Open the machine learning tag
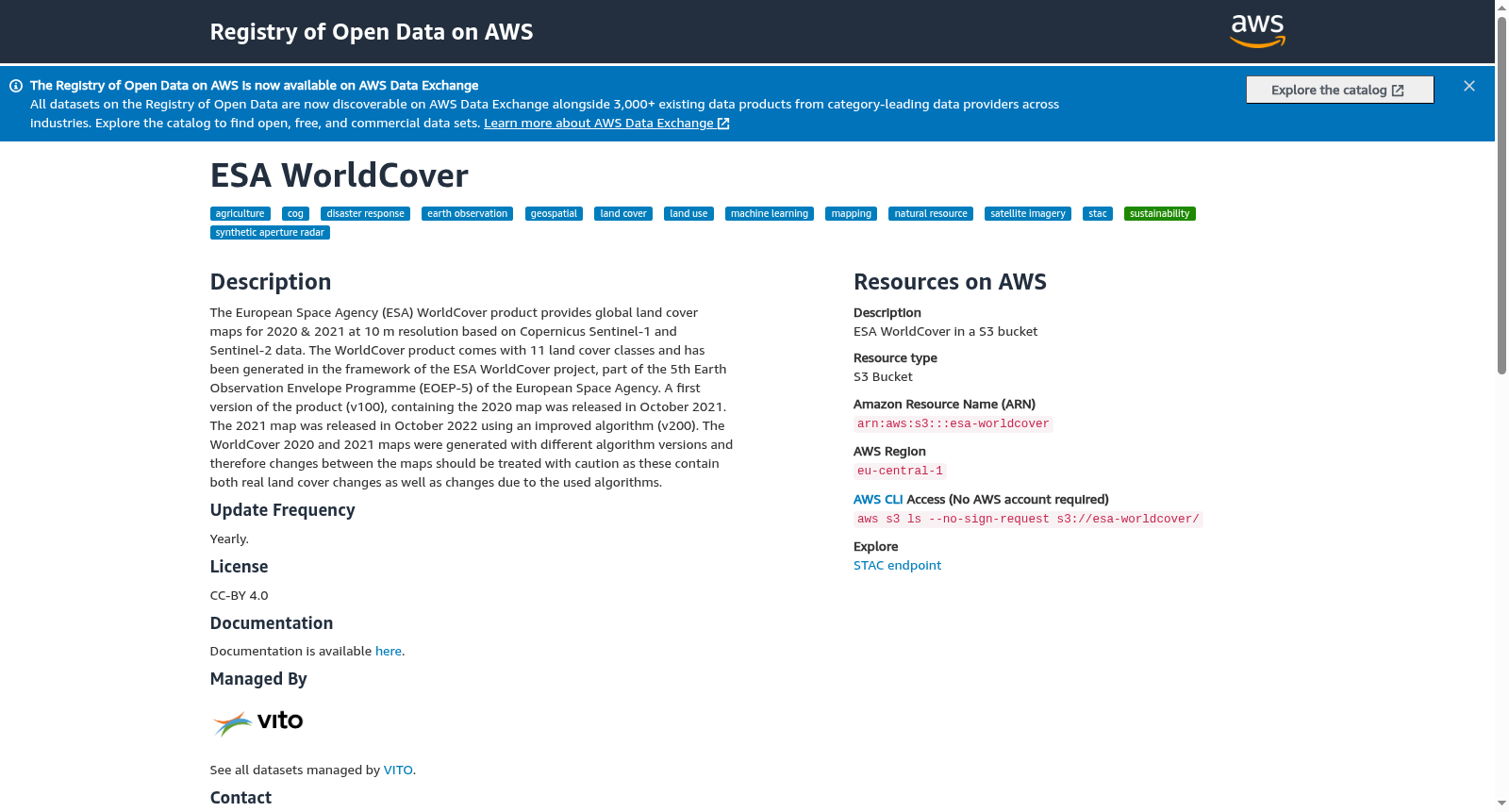1509x812 pixels. (770, 214)
